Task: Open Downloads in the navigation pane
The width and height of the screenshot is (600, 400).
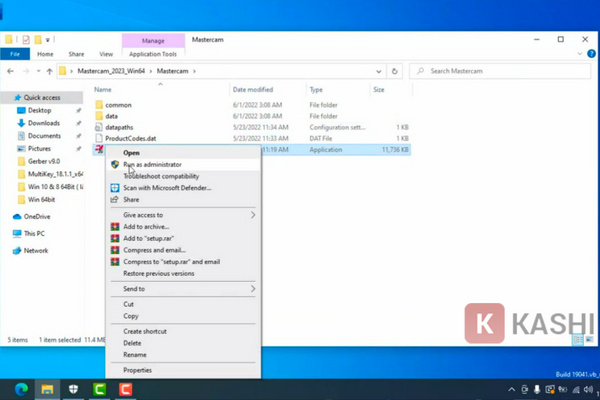Action: click(x=44, y=123)
